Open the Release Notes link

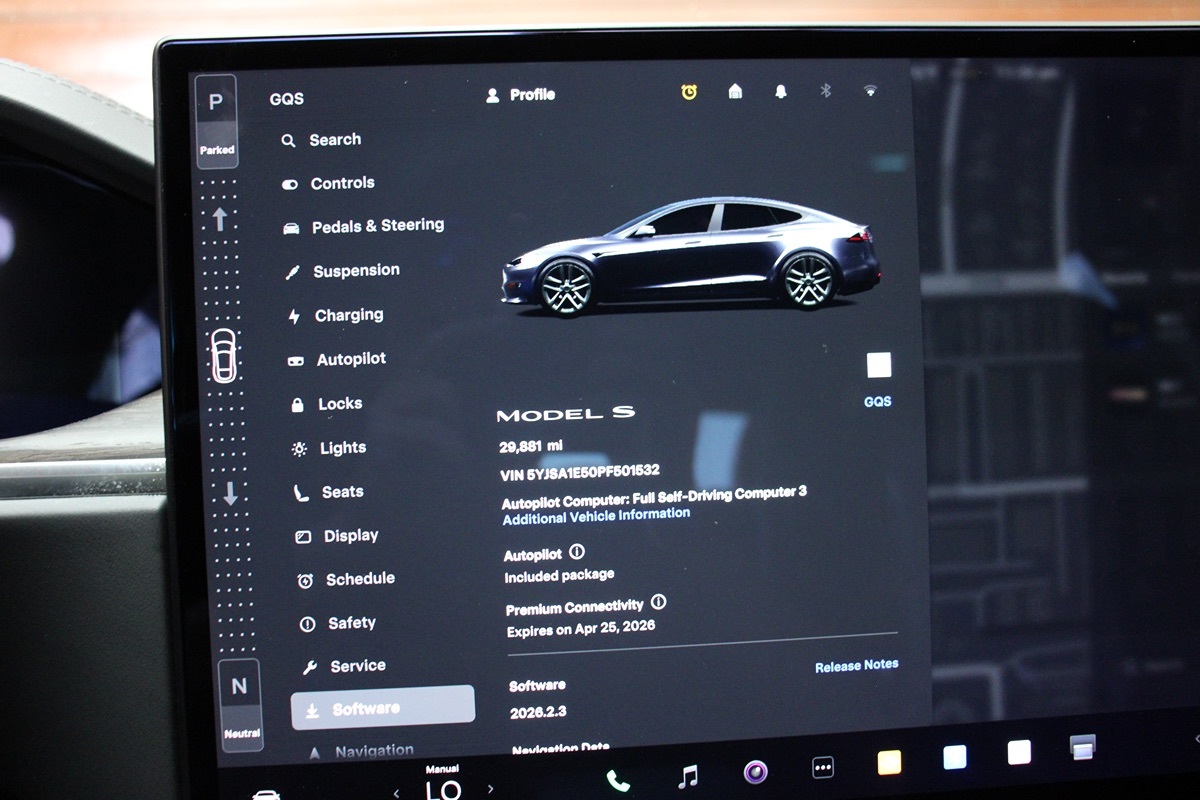(857, 666)
